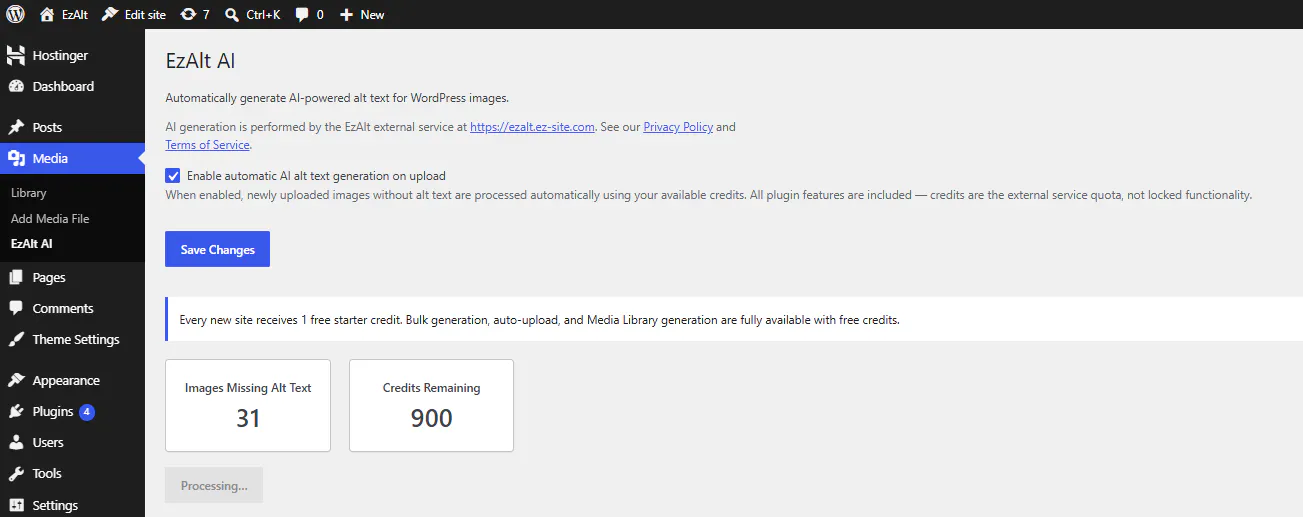Toggle automatic AI alt text generation checkbox

tap(173, 175)
